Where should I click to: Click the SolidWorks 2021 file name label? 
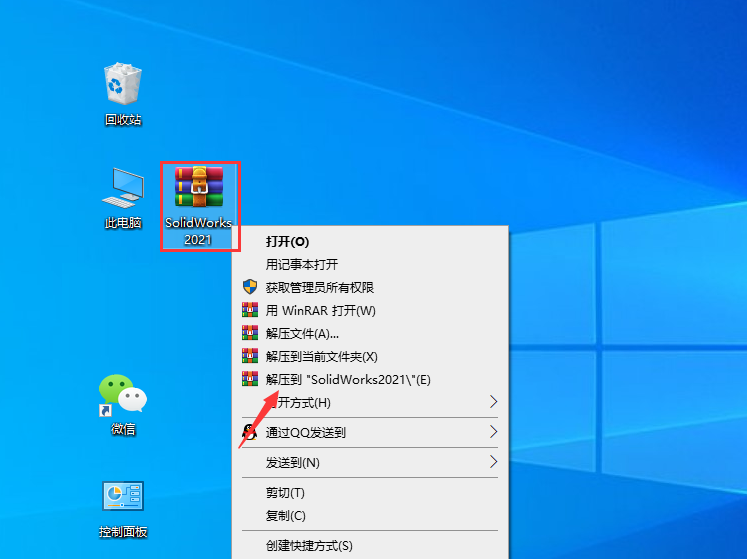(x=198, y=231)
